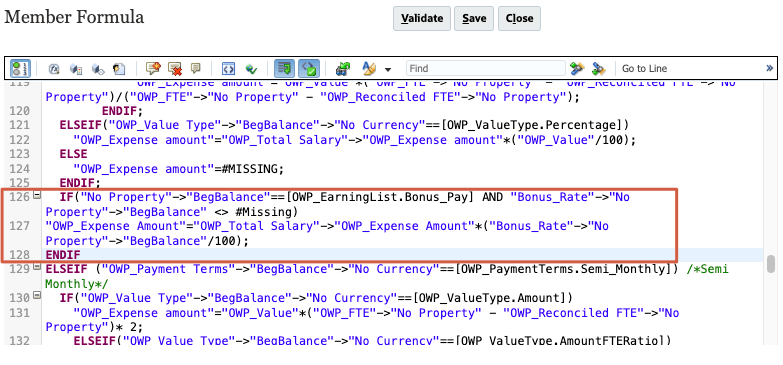Toggle the word wrap icon

pos(285,68)
